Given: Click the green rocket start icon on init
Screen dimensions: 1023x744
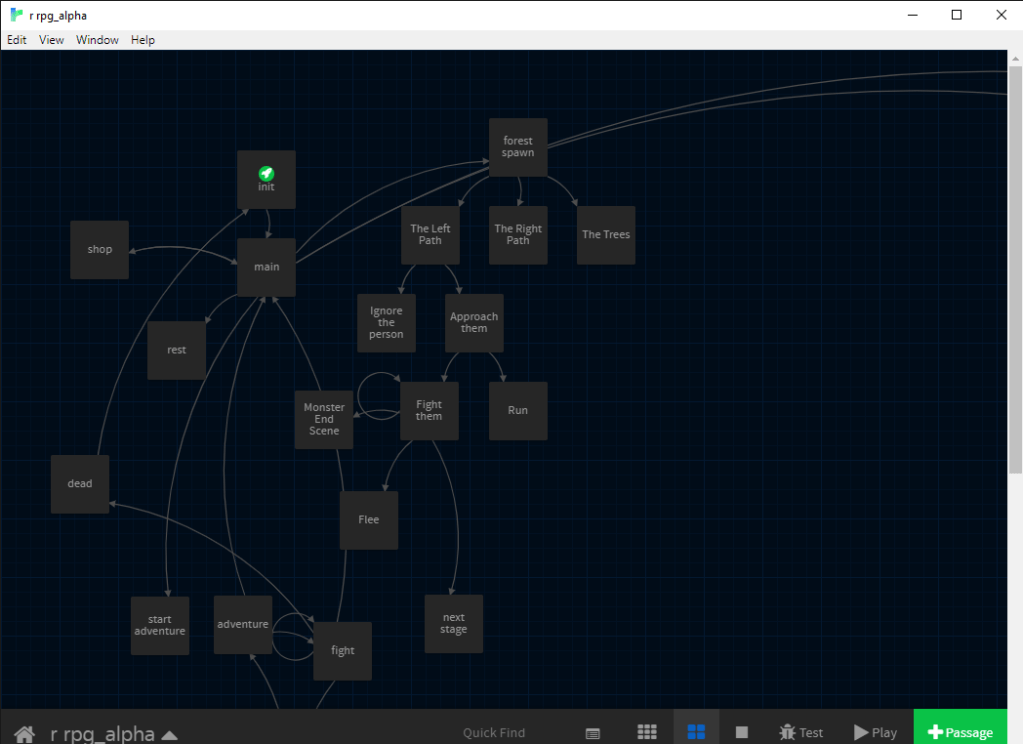Looking at the screenshot, I should pyautogui.click(x=266, y=173).
